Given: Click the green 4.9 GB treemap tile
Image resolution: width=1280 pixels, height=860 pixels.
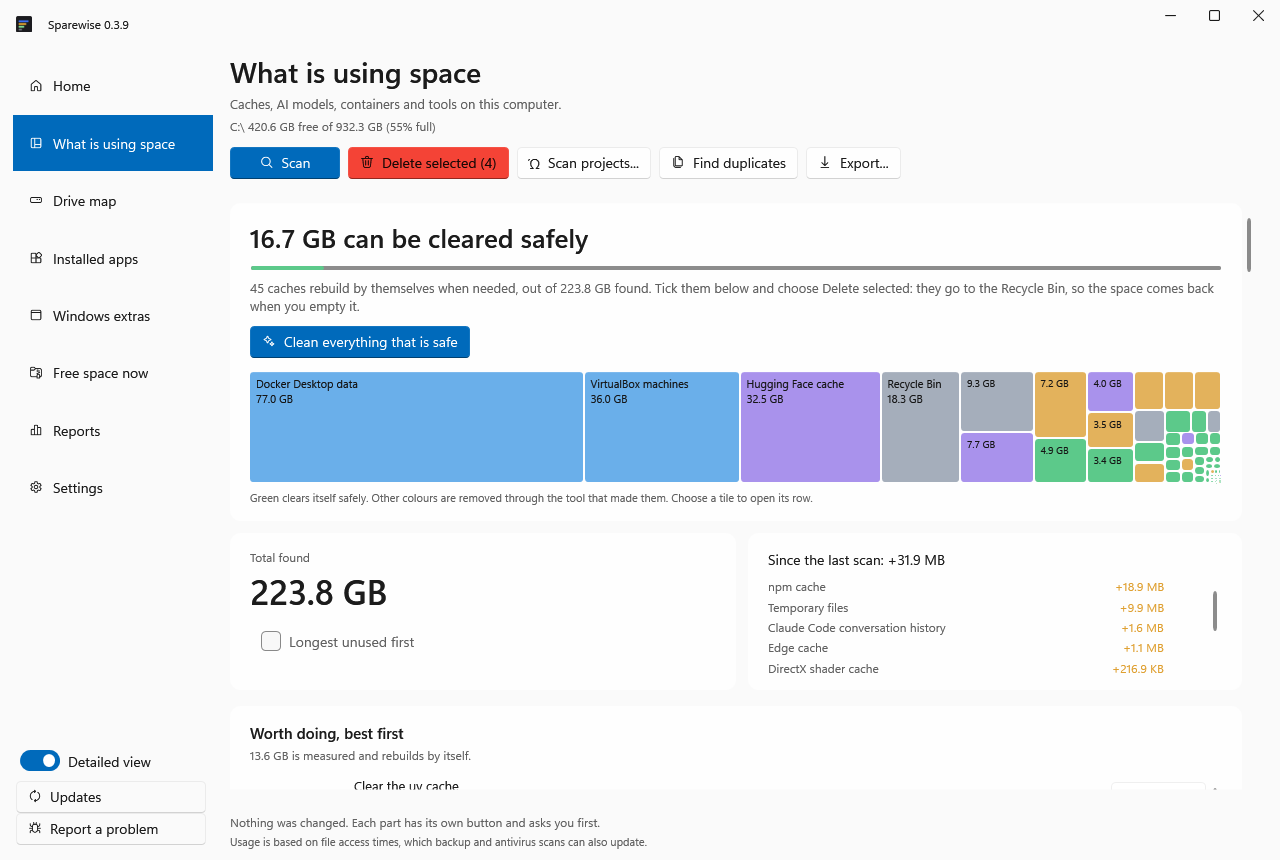Looking at the screenshot, I should point(1060,461).
